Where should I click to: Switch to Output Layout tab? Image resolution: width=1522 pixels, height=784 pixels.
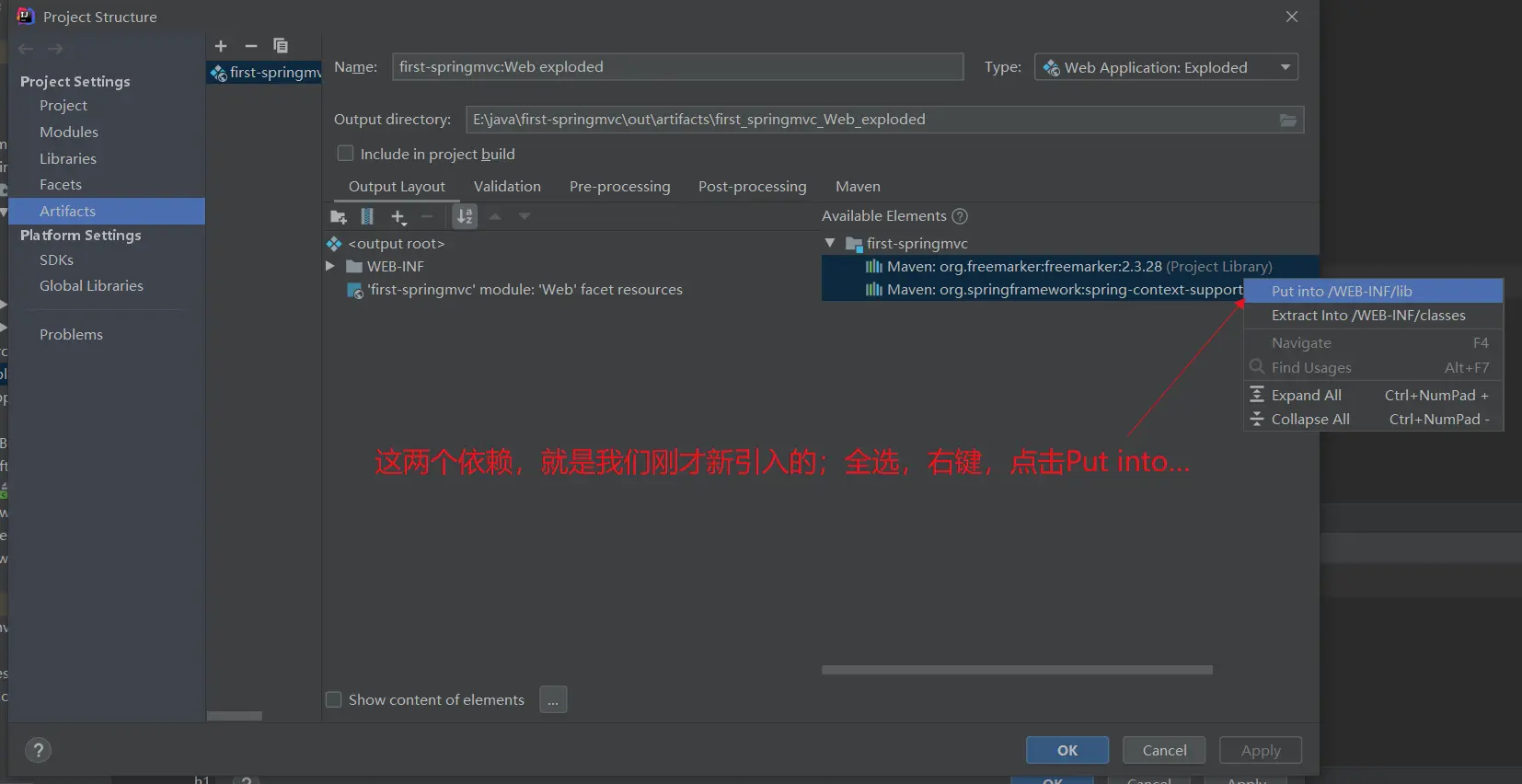click(x=397, y=187)
